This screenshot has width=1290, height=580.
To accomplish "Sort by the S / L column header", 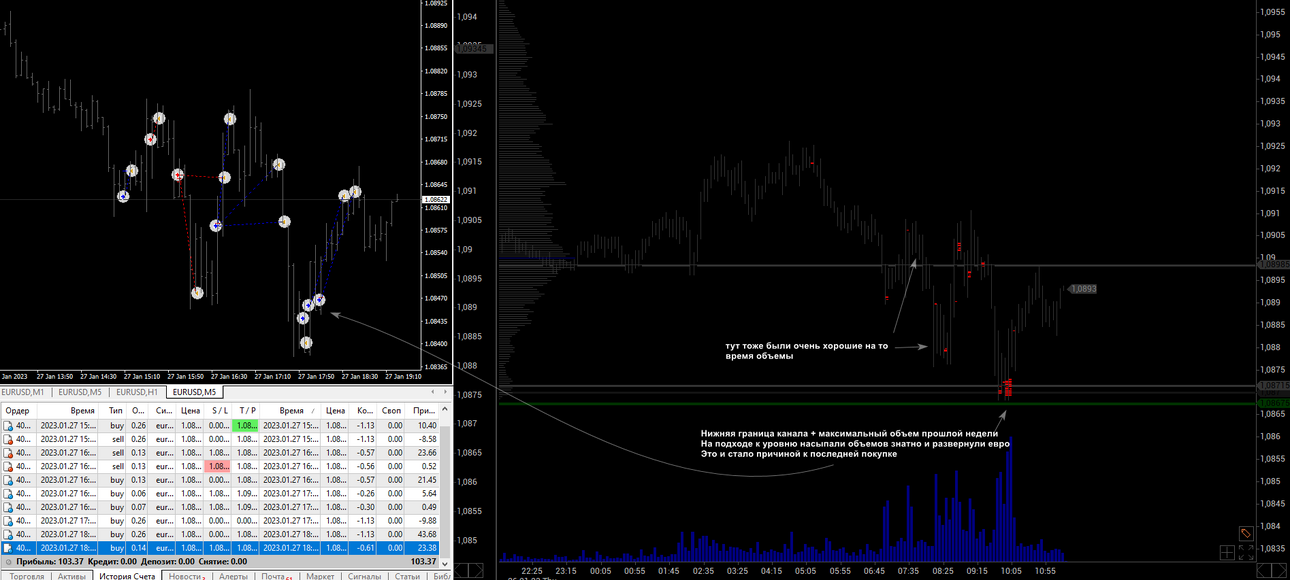I will (x=218, y=411).
